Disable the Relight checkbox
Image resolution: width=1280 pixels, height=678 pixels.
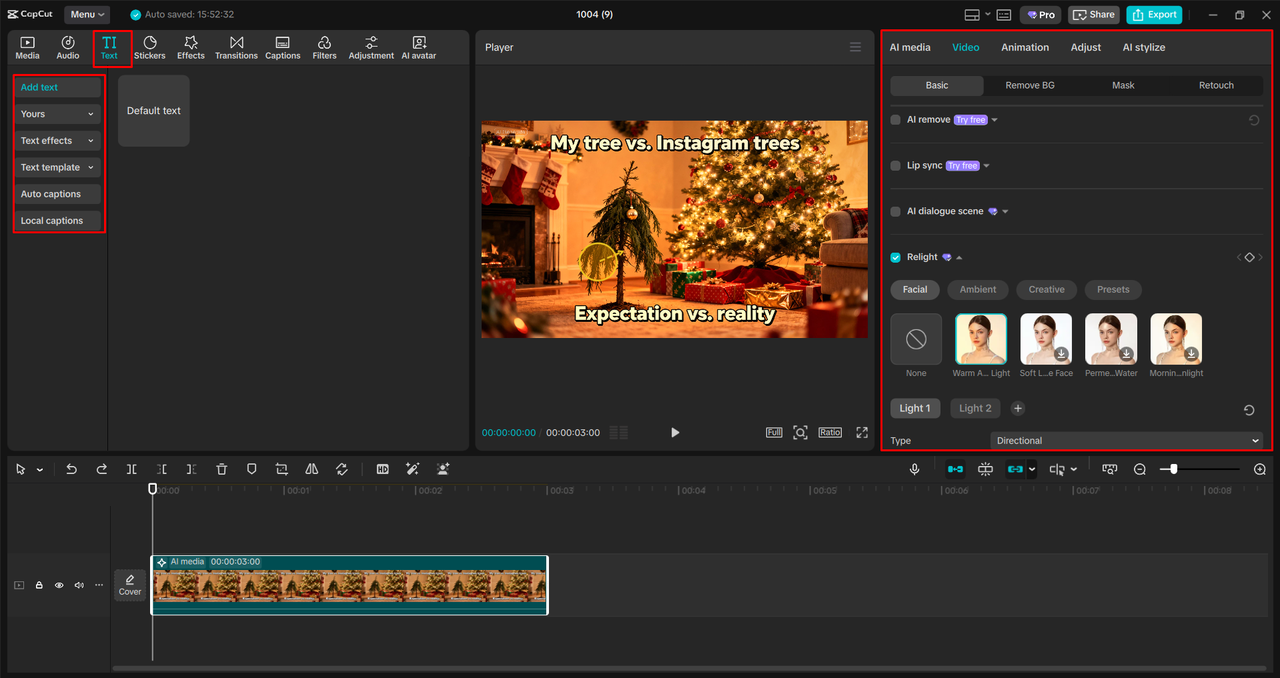pyautogui.click(x=895, y=257)
